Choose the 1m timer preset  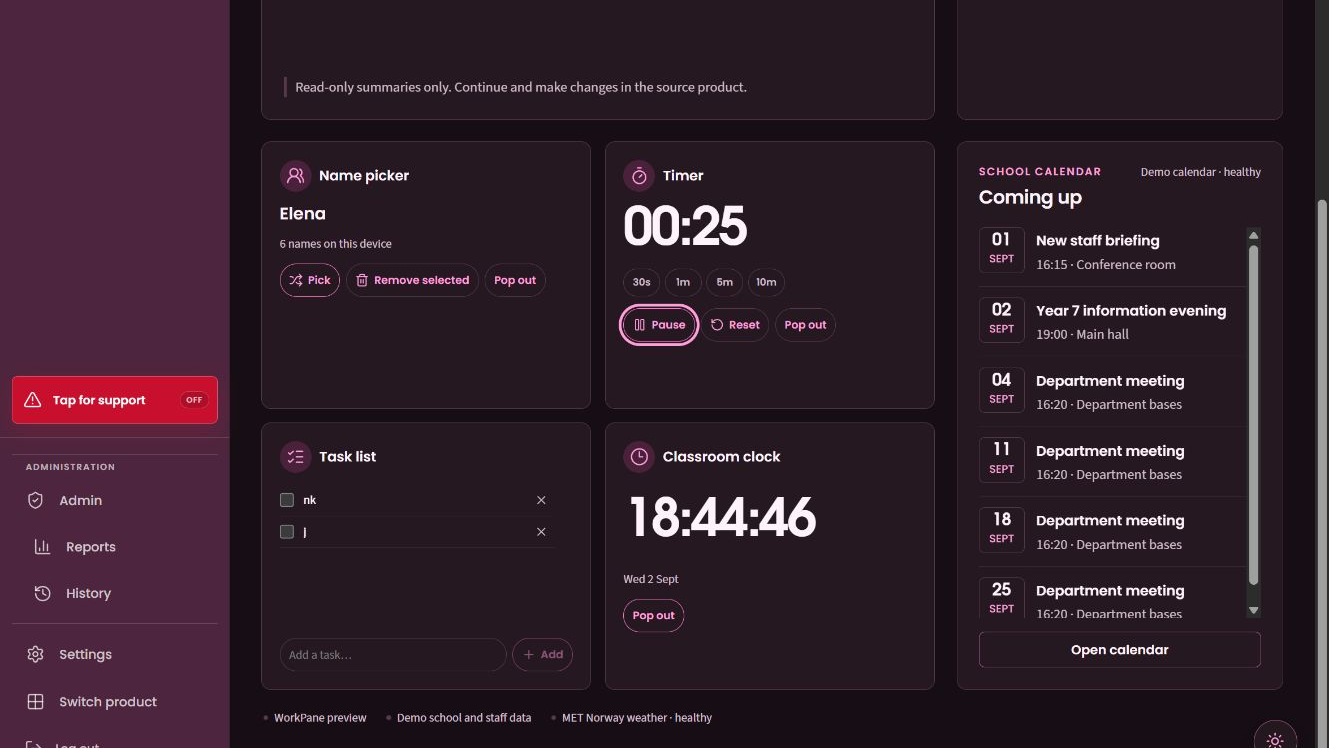click(x=683, y=282)
